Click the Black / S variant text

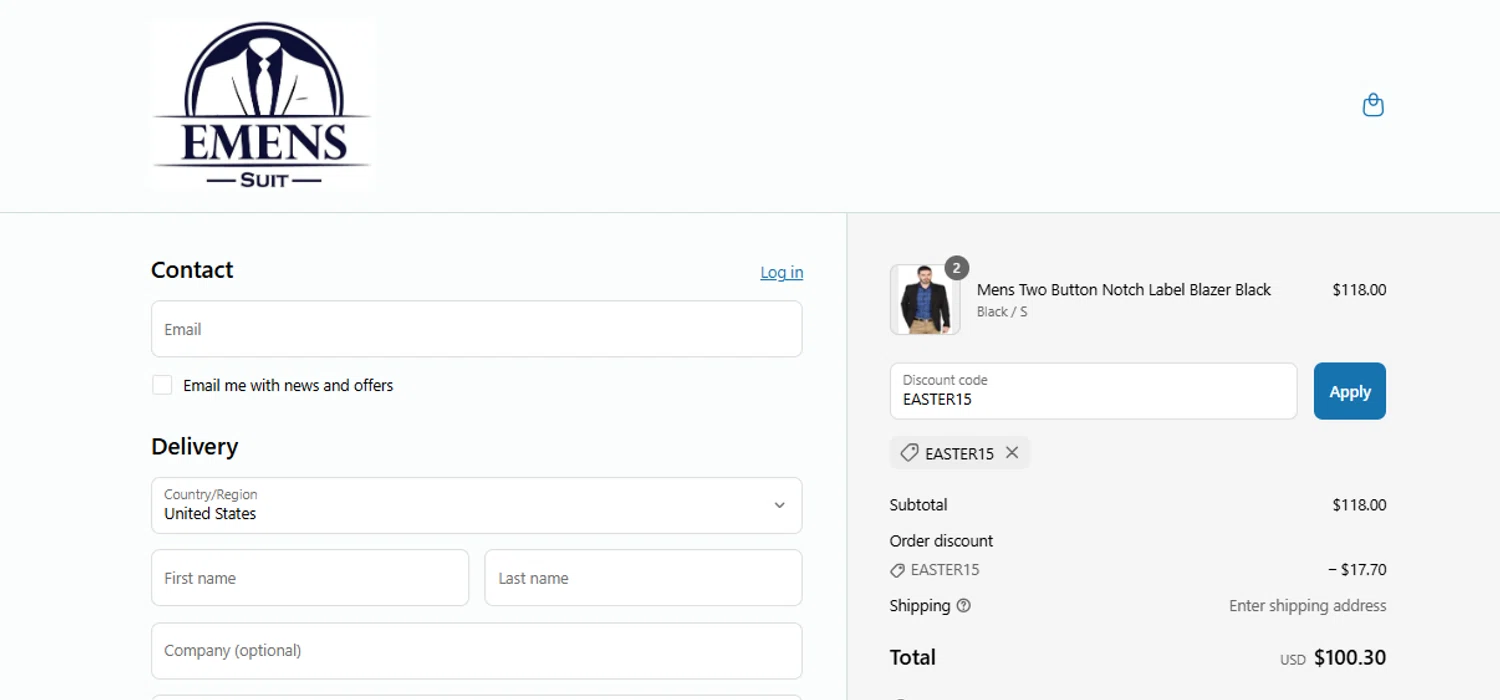point(1002,312)
